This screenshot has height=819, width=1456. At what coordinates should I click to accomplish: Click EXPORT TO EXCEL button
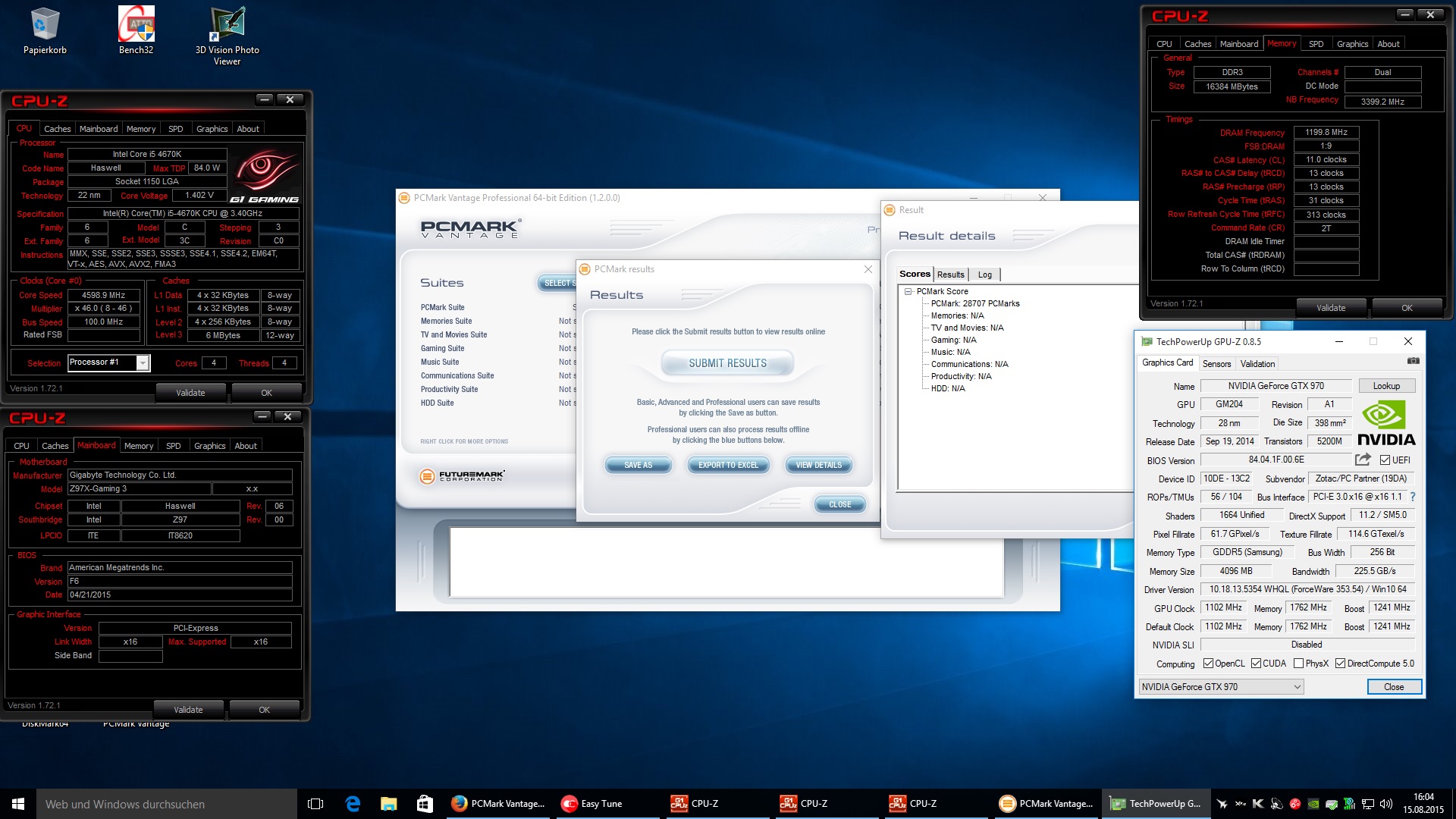(x=728, y=465)
